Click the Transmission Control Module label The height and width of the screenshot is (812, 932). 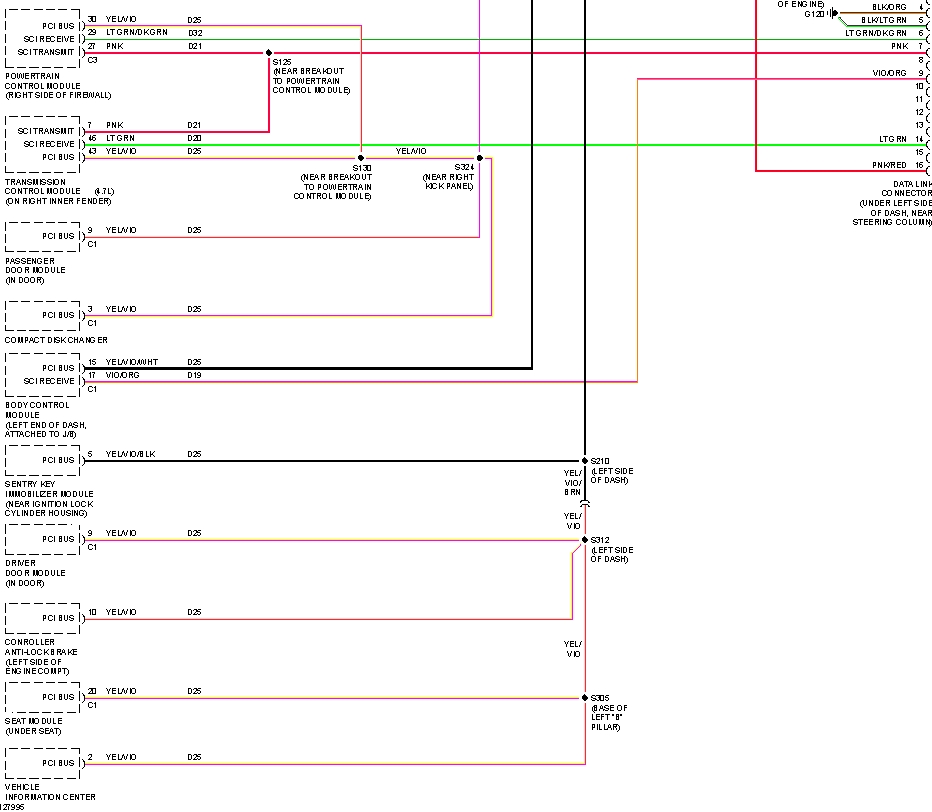(59, 191)
